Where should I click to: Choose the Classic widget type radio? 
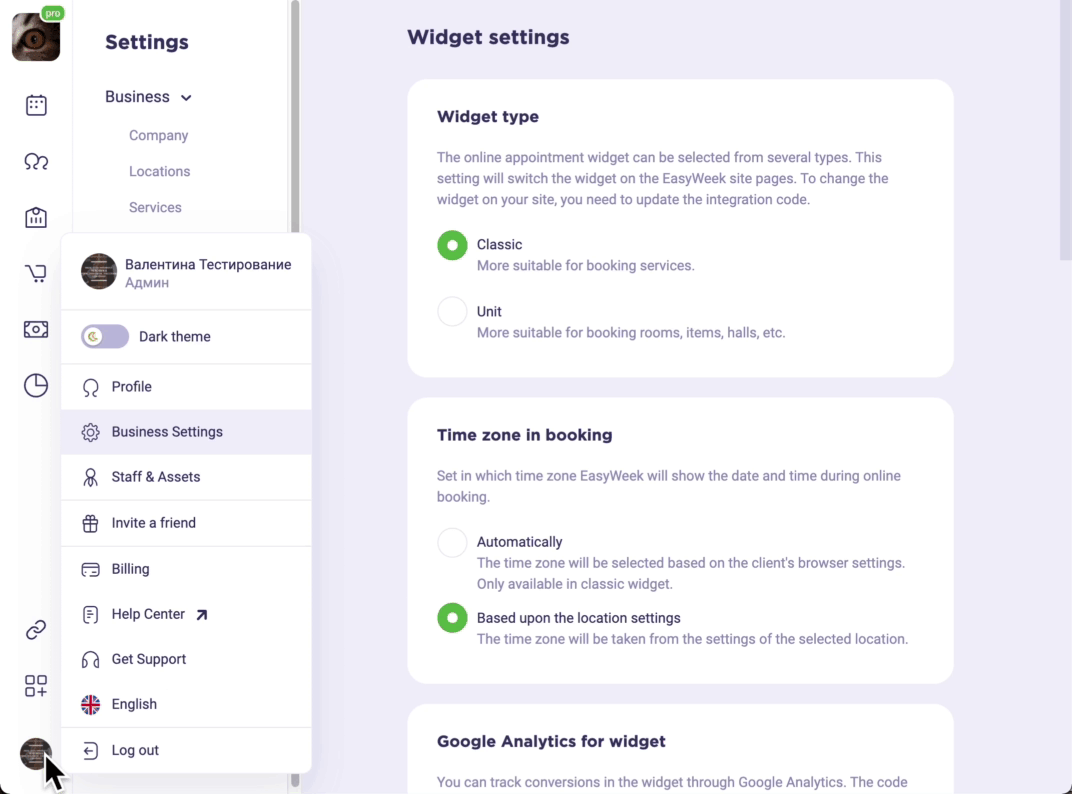pyautogui.click(x=452, y=245)
